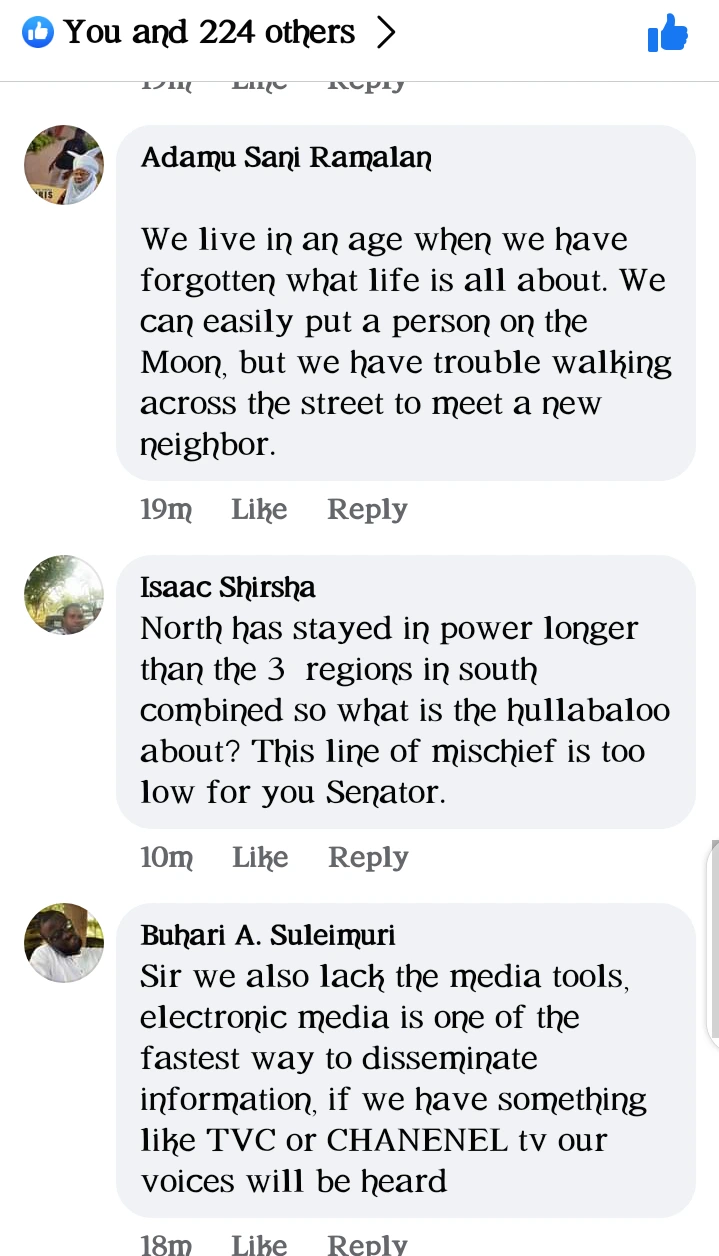The height and width of the screenshot is (1256, 719).
Task: Tap the Isaac Shirsha name link
Action: point(228,587)
